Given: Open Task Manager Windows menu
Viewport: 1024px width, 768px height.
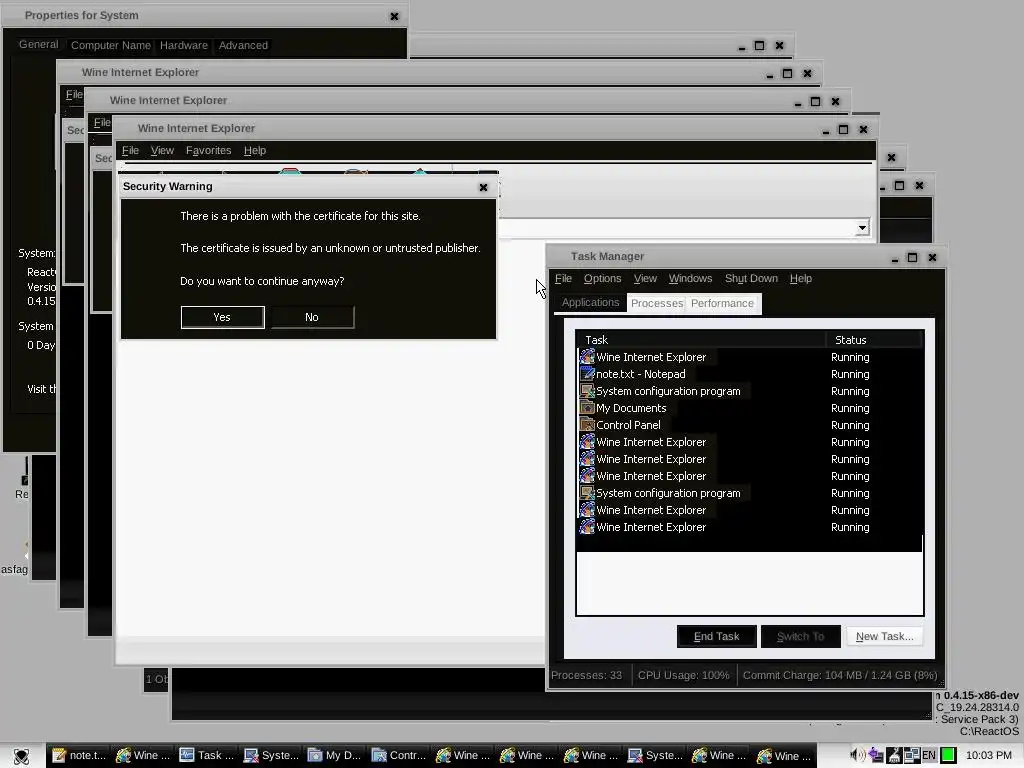Looking at the screenshot, I should click(x=690, y=279).
